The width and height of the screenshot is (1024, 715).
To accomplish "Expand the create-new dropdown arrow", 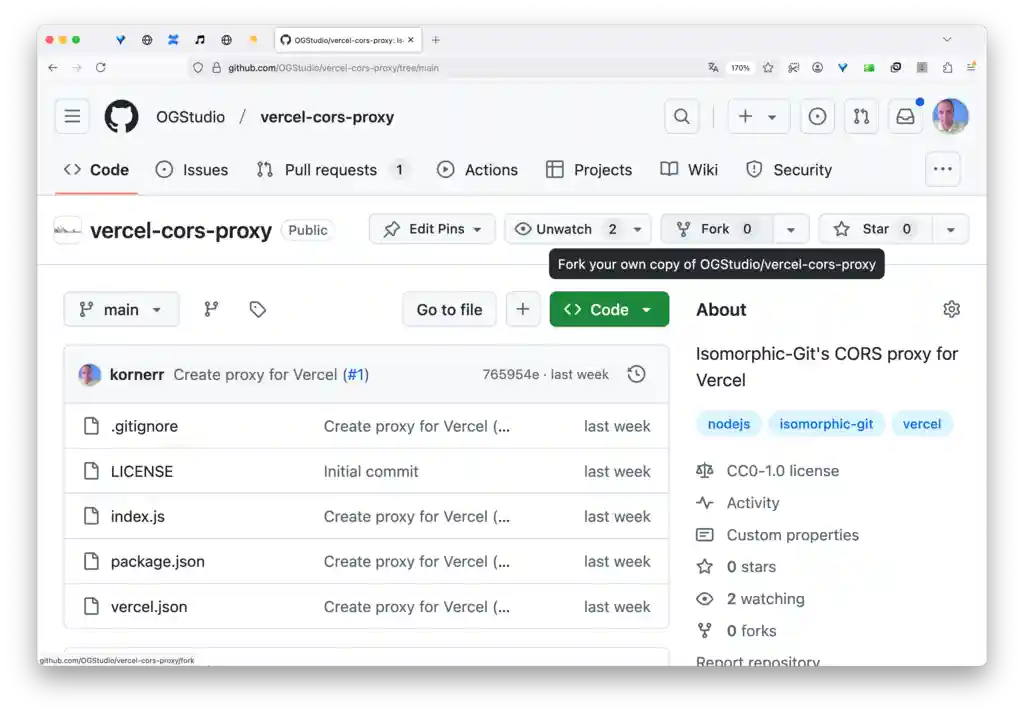I will [x=772, y=118].
